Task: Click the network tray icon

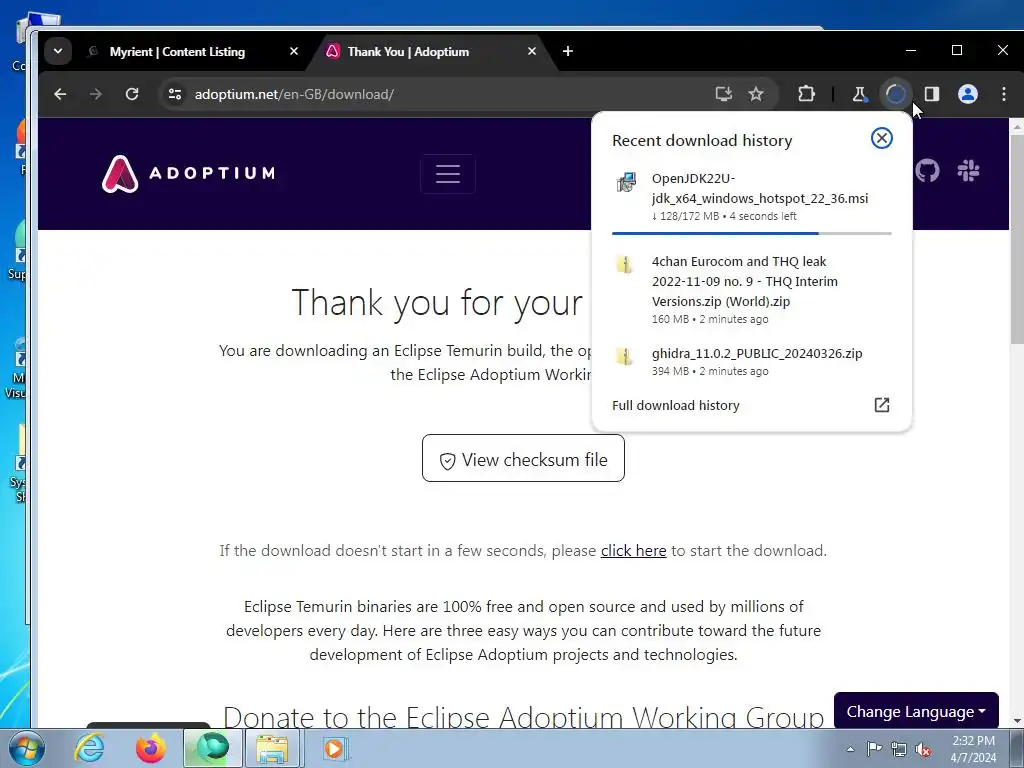Action: pos(899,749)
